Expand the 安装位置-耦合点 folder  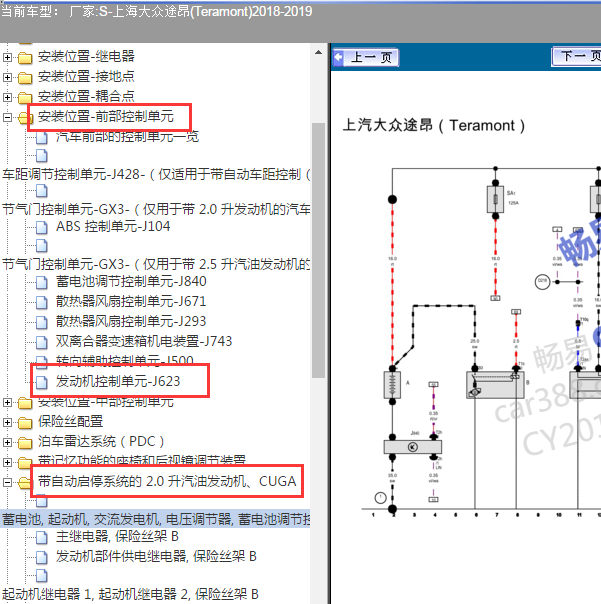tap(7, 97)
